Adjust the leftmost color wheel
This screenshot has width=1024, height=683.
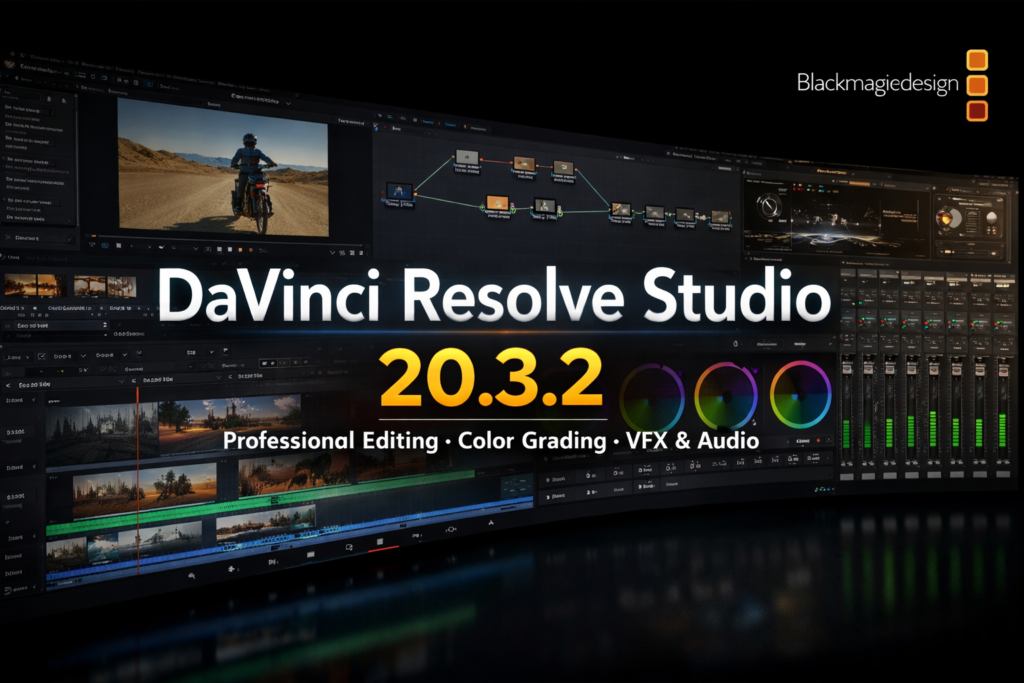click(x=652, y=397)
